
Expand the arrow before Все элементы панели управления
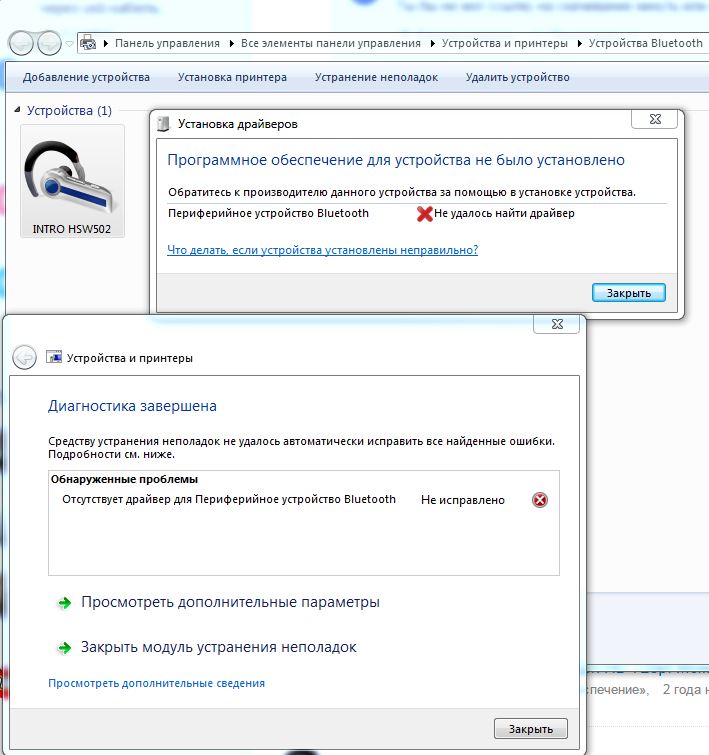click(232, 43)
